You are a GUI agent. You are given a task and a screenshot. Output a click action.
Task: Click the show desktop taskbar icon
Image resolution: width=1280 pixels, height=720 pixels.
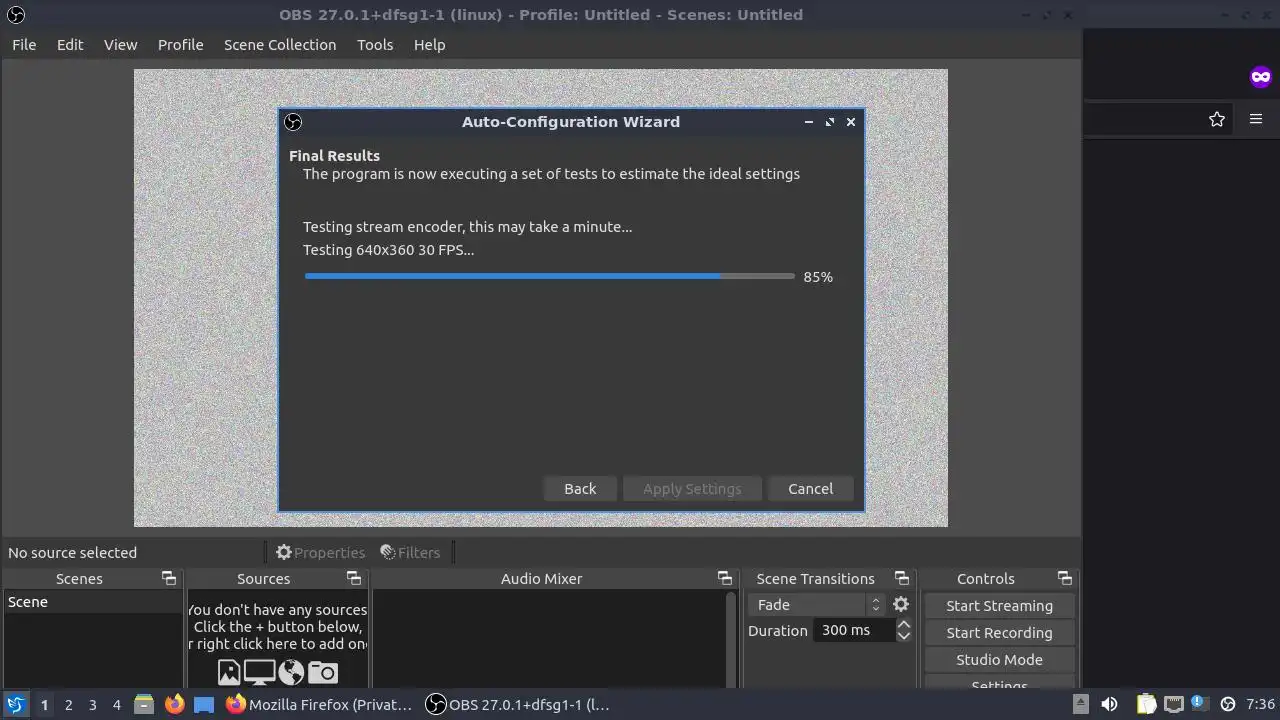coord(204,704)
